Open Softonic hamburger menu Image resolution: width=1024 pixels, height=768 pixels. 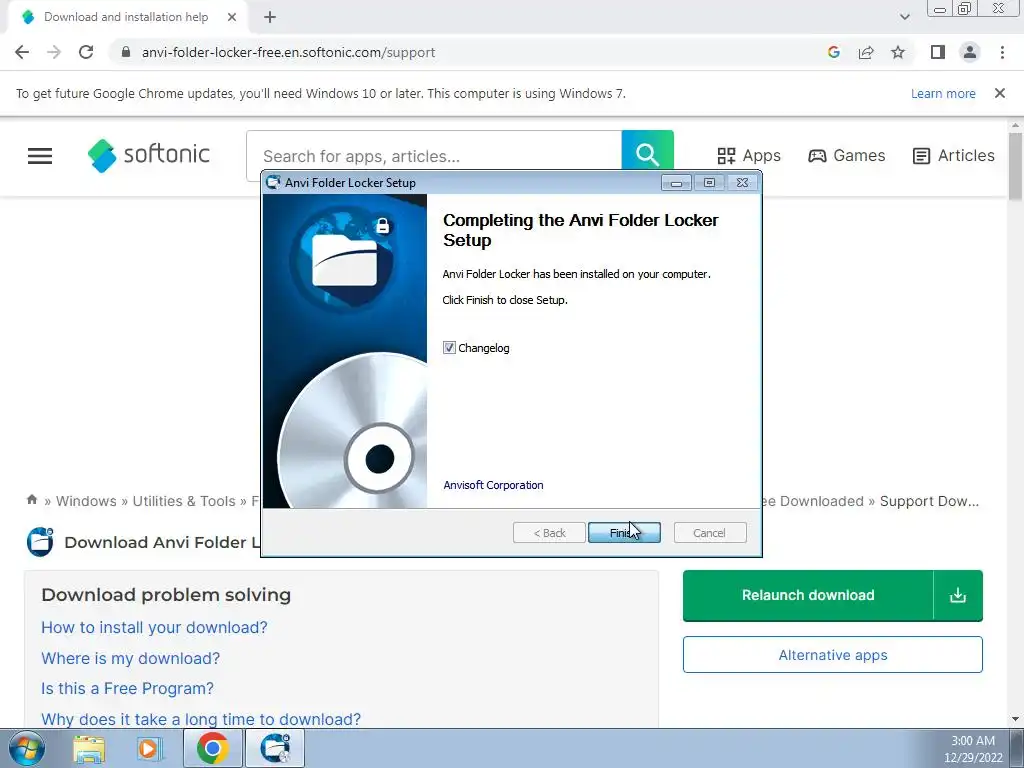(40, 155)
